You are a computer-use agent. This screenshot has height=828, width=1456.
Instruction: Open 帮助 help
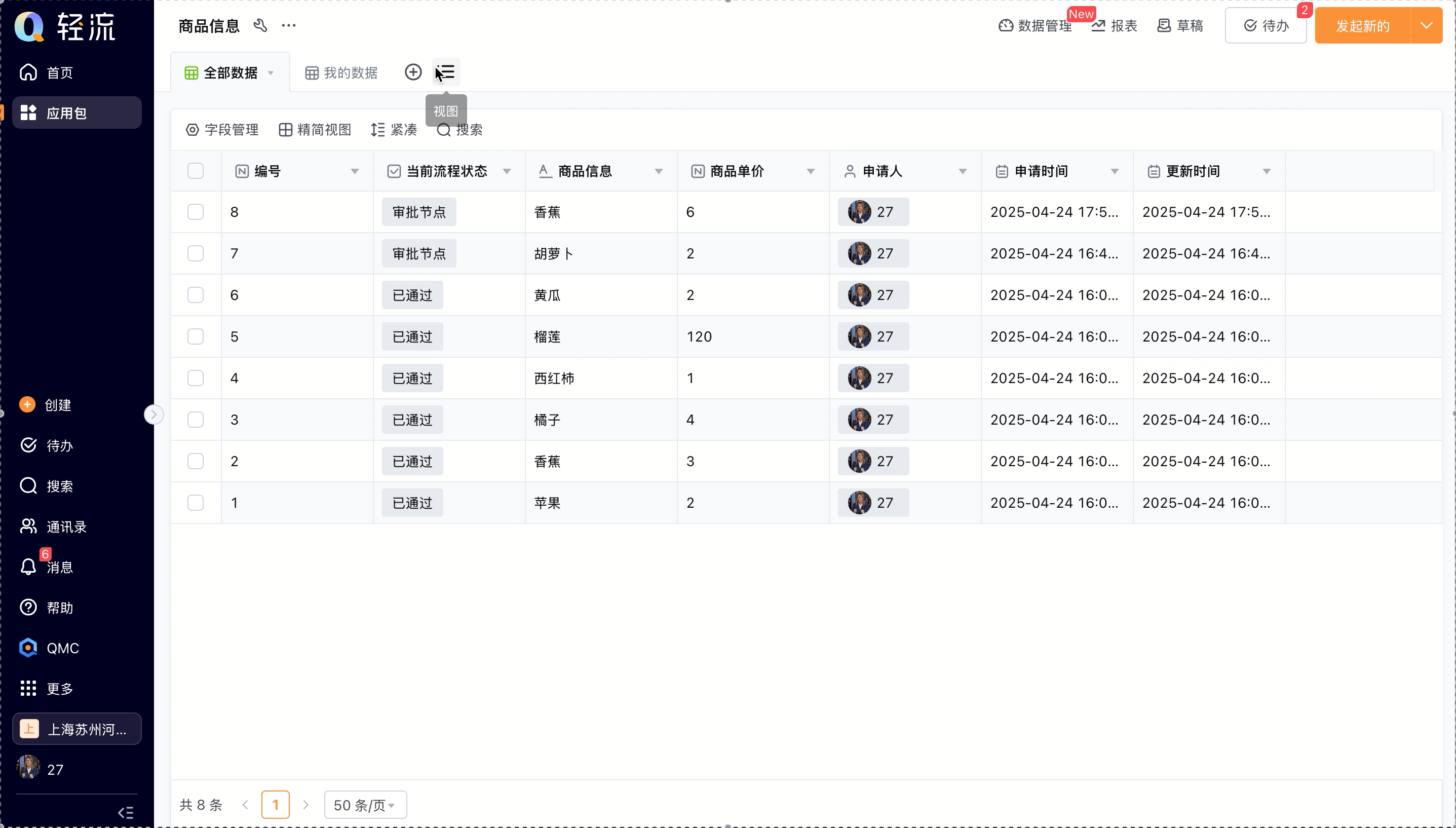click(76, 608)
